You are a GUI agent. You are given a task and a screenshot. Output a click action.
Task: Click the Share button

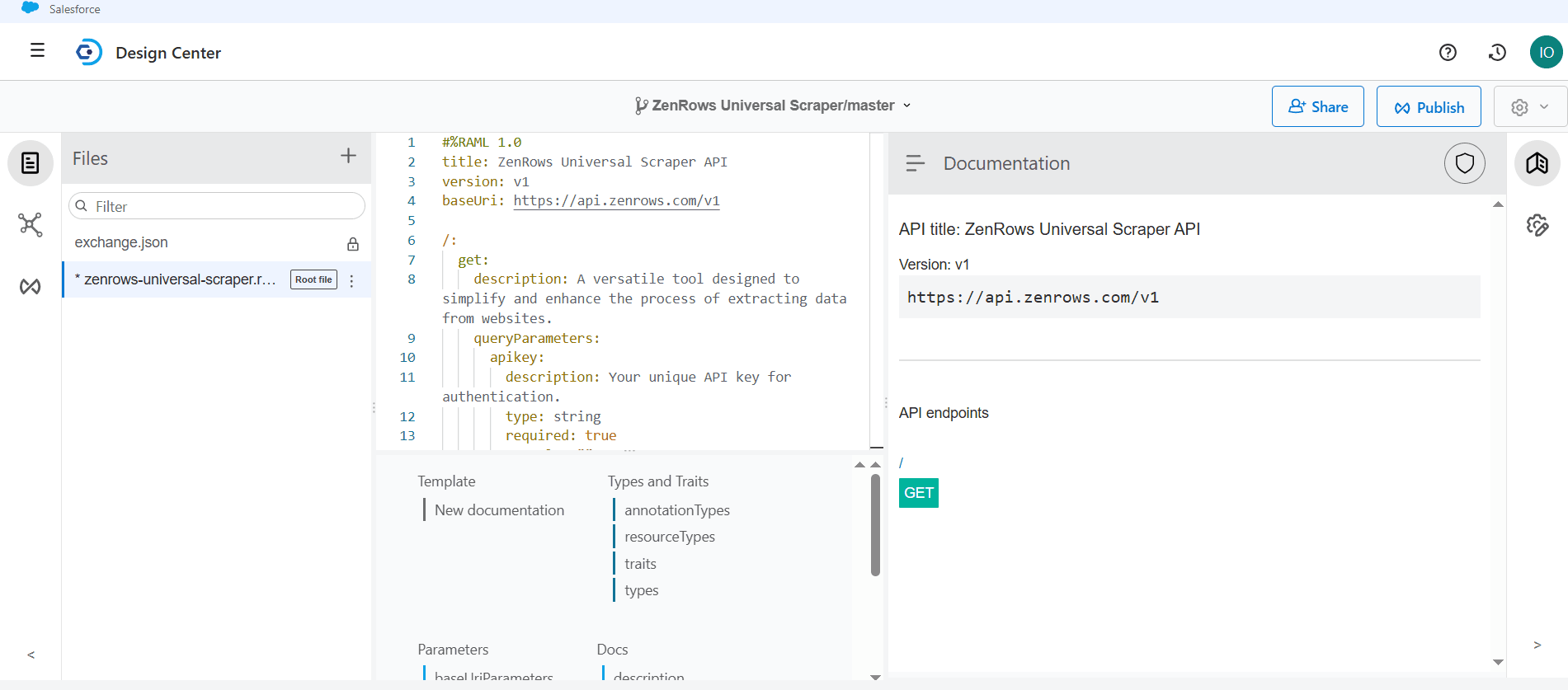[1317, 106]
